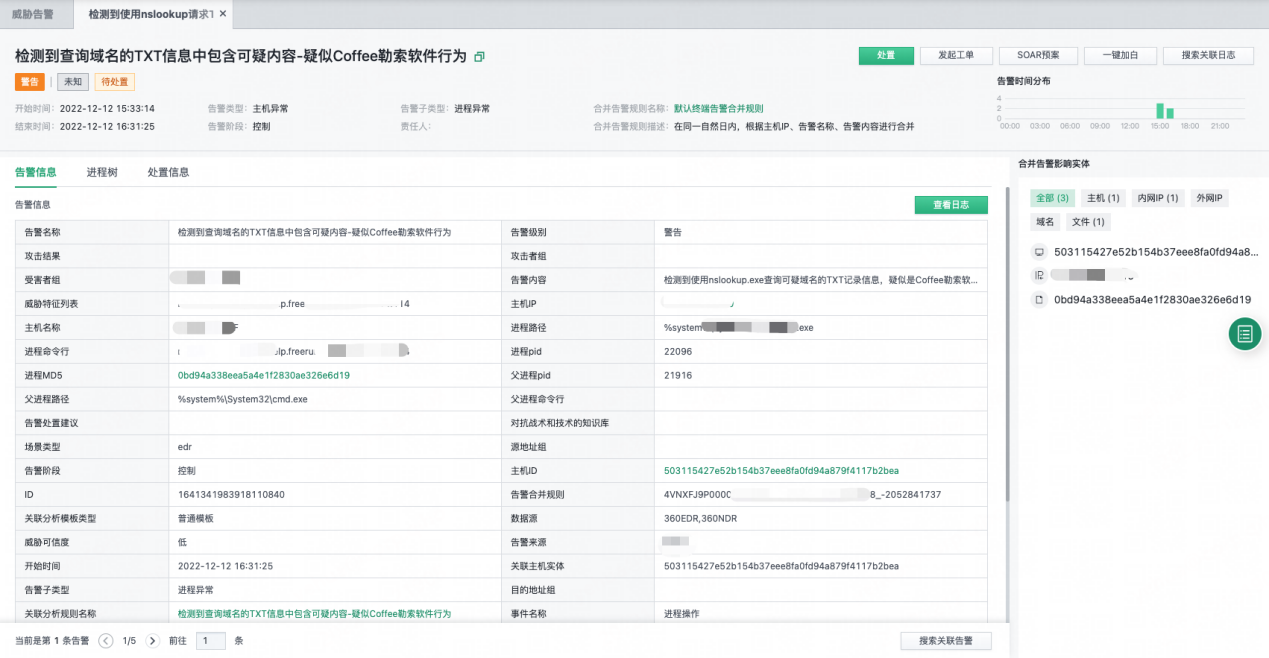Filter entities by 文件 (1)
Image resolution: width=1269 pixels, height=658 pixels.
[x=1088, y=221]
